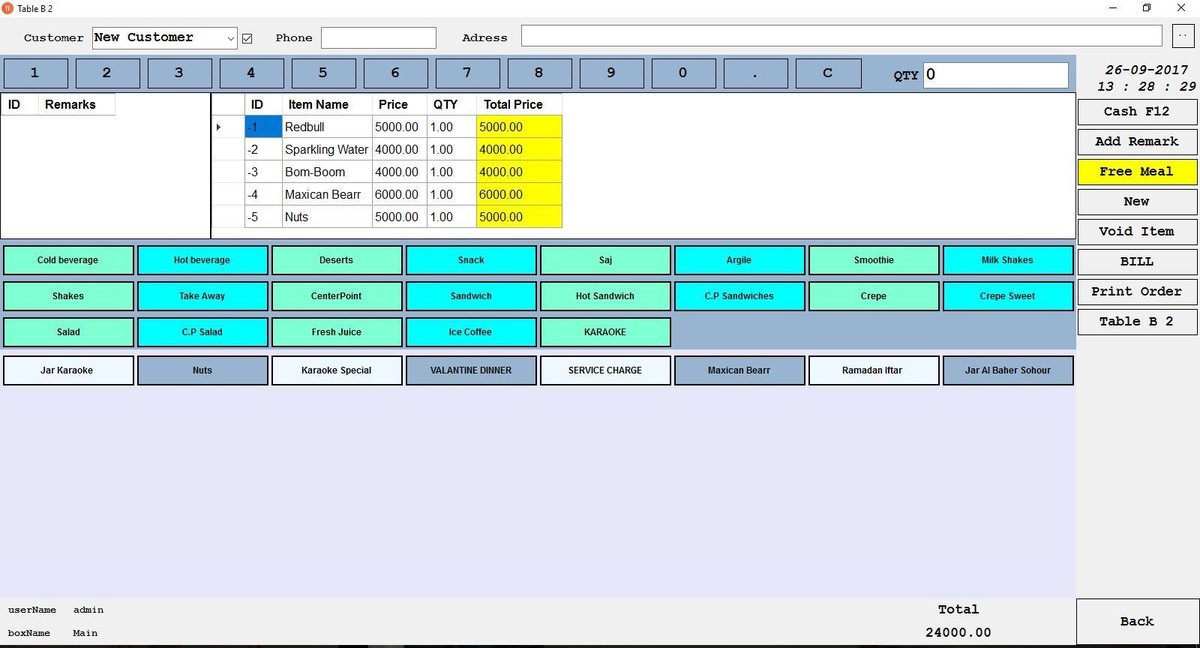Viewport: 1200px width, 648px height.
Task: Open the Hot Sandwich category
Action: coord(605,296)
